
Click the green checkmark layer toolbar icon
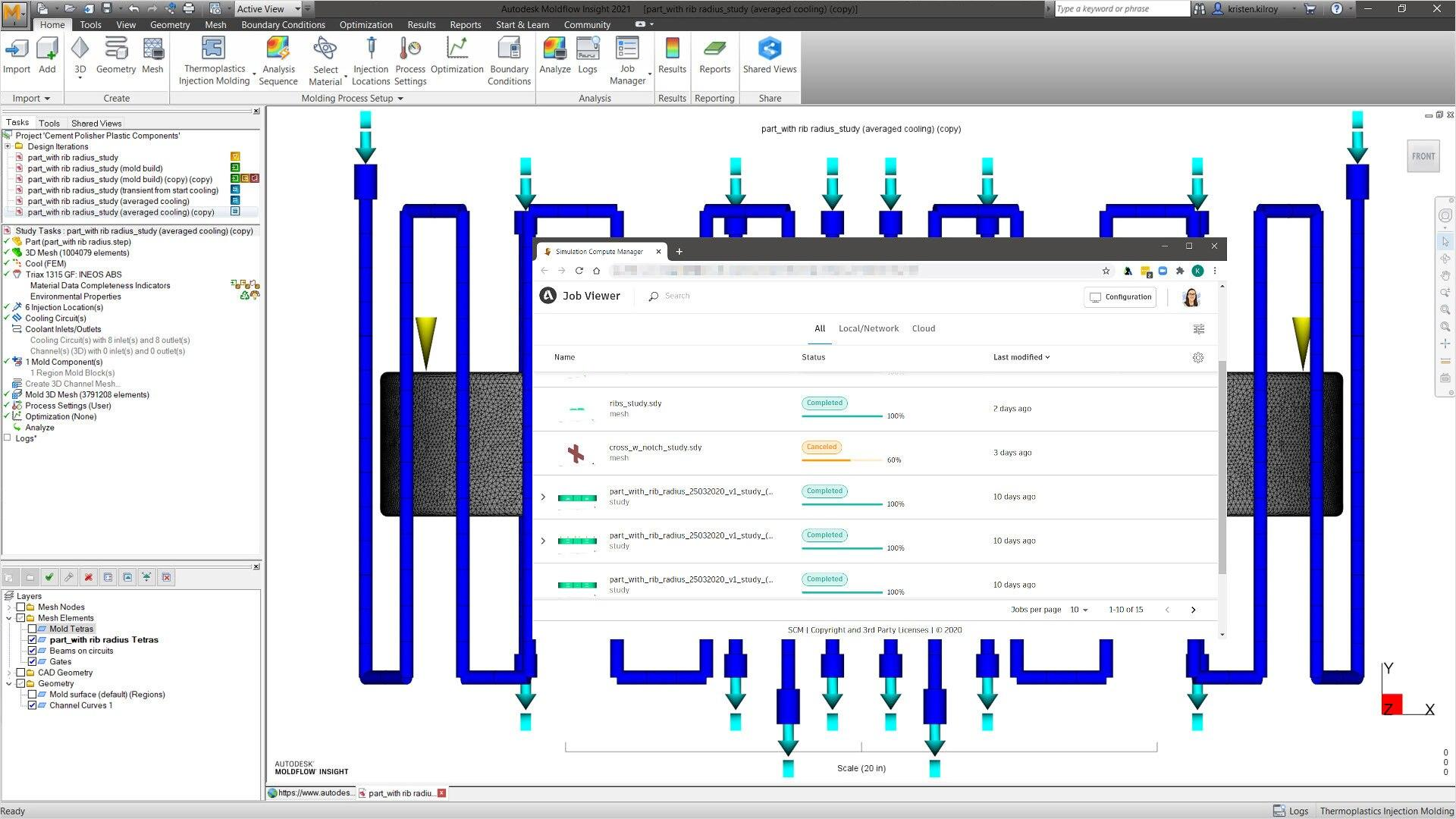(x=49, y=577)
